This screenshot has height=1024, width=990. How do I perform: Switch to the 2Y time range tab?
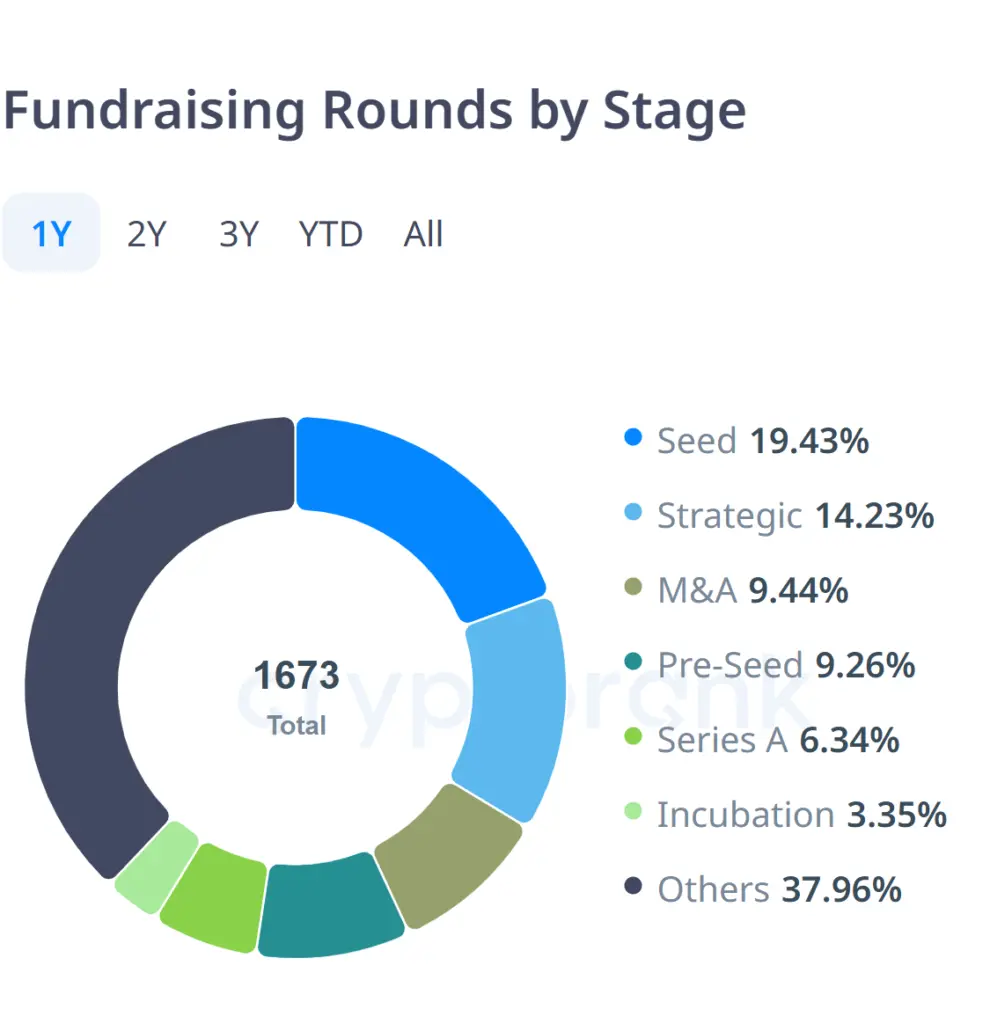(x=146, y=234)
